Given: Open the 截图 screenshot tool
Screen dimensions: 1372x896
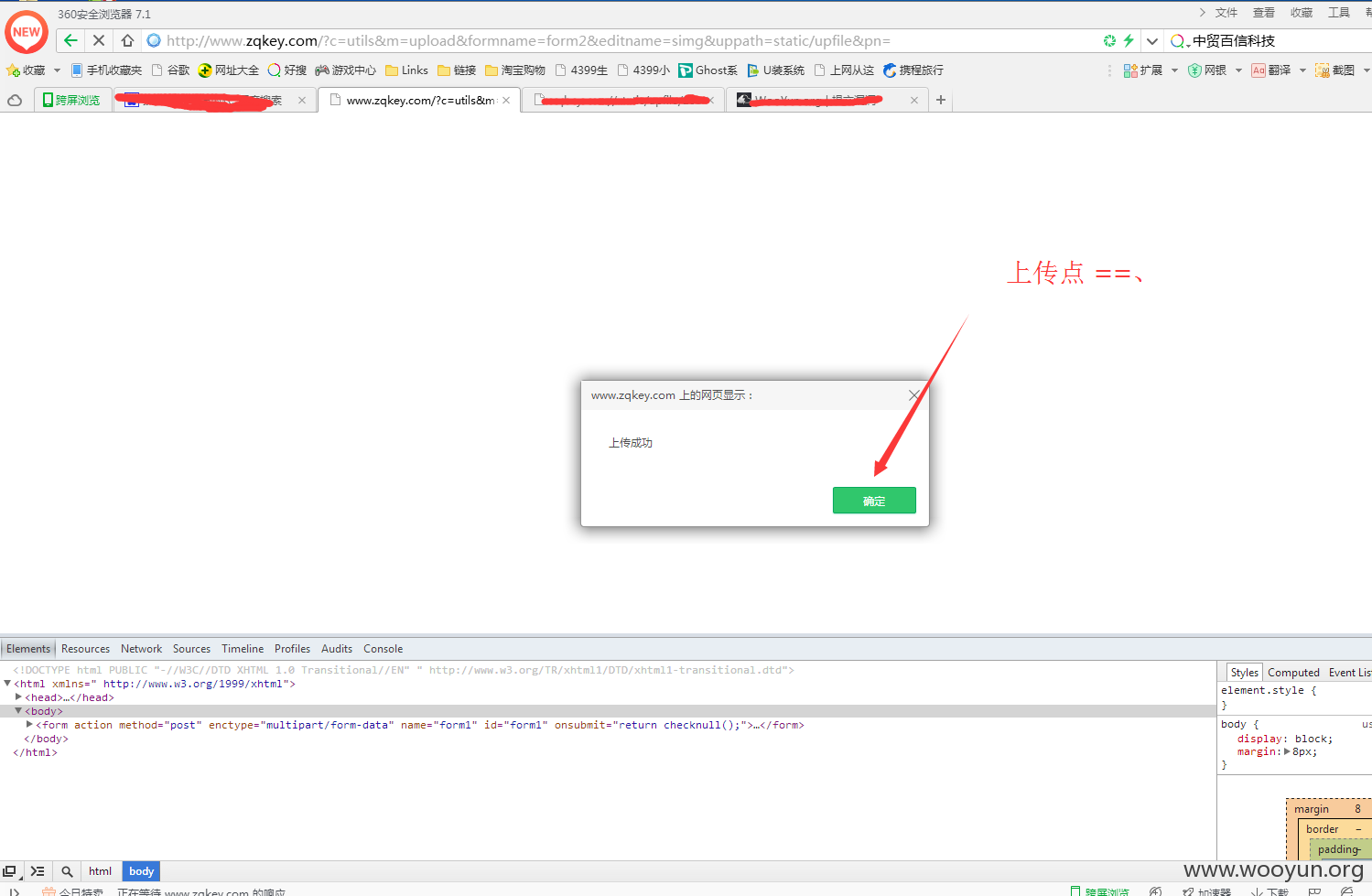Looking at the screenshot, I should [x=1334, y=70].
